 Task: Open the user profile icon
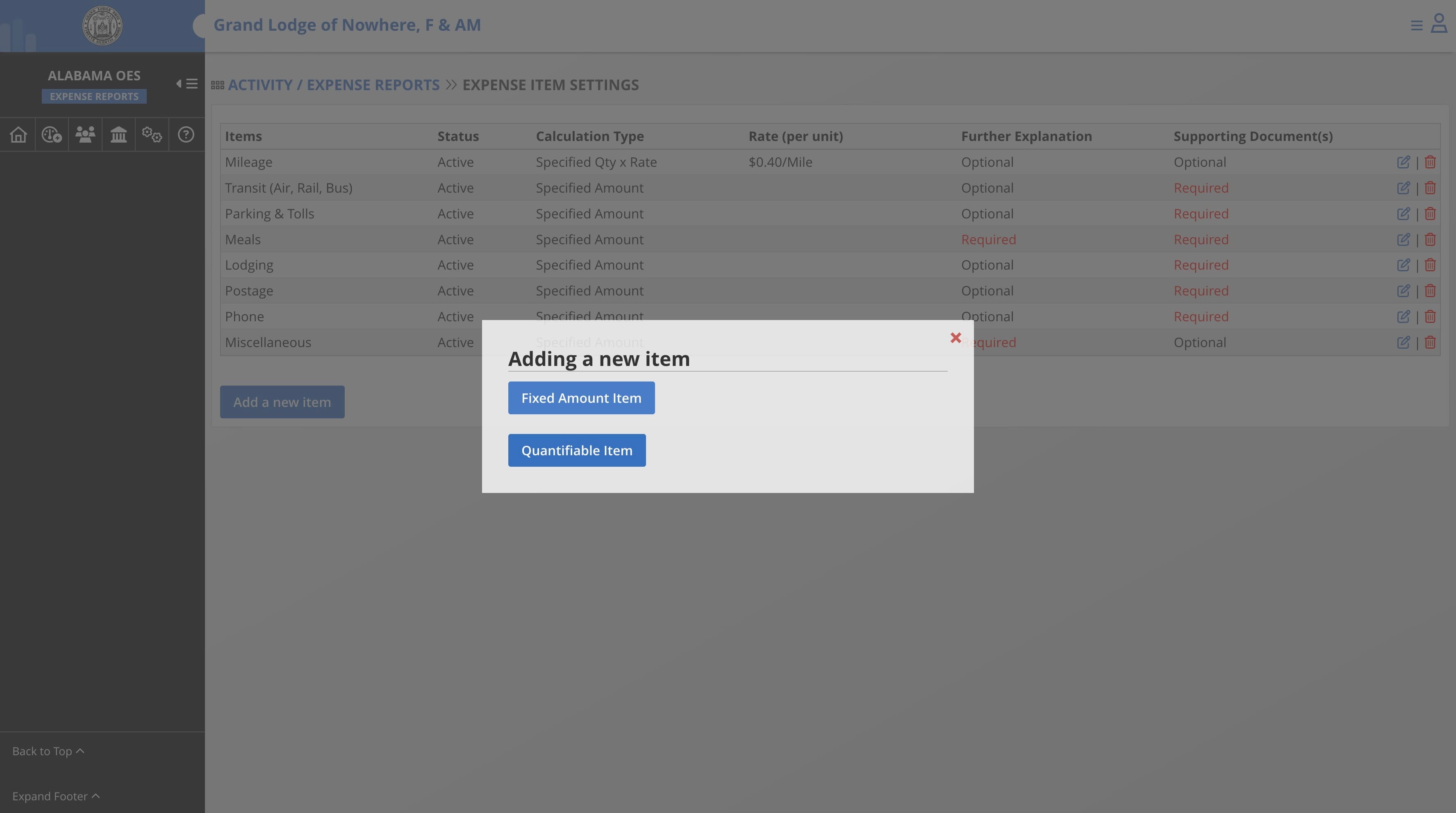pos(1439,24)
